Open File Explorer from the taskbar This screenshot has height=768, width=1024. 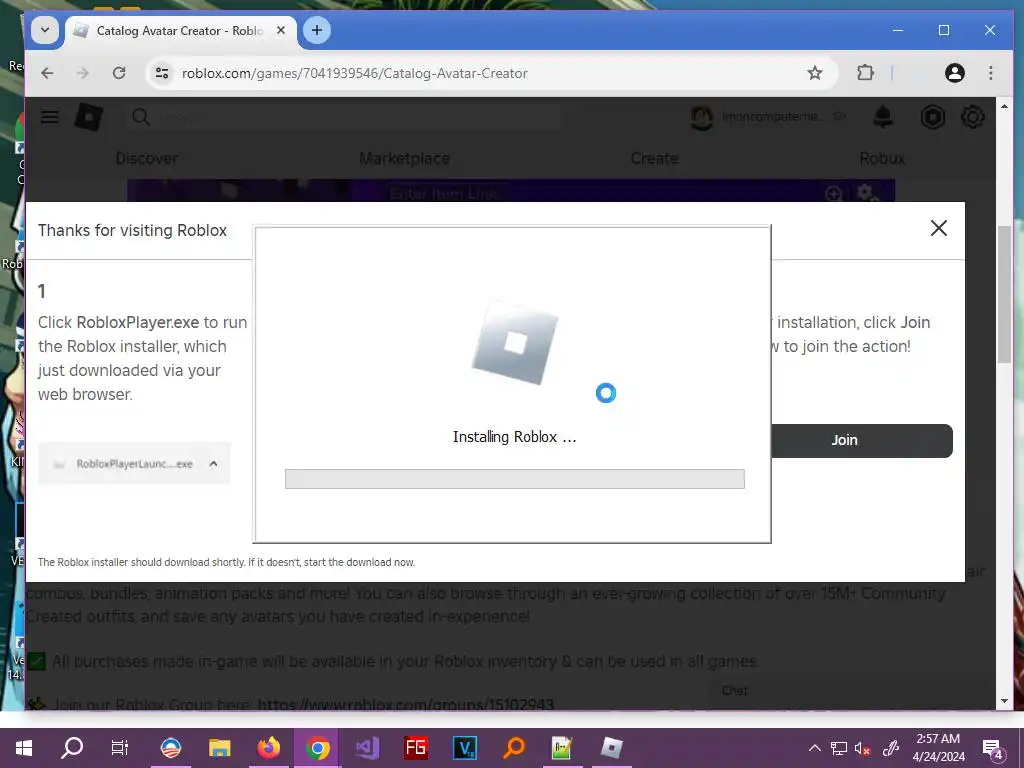coord(219,748)
